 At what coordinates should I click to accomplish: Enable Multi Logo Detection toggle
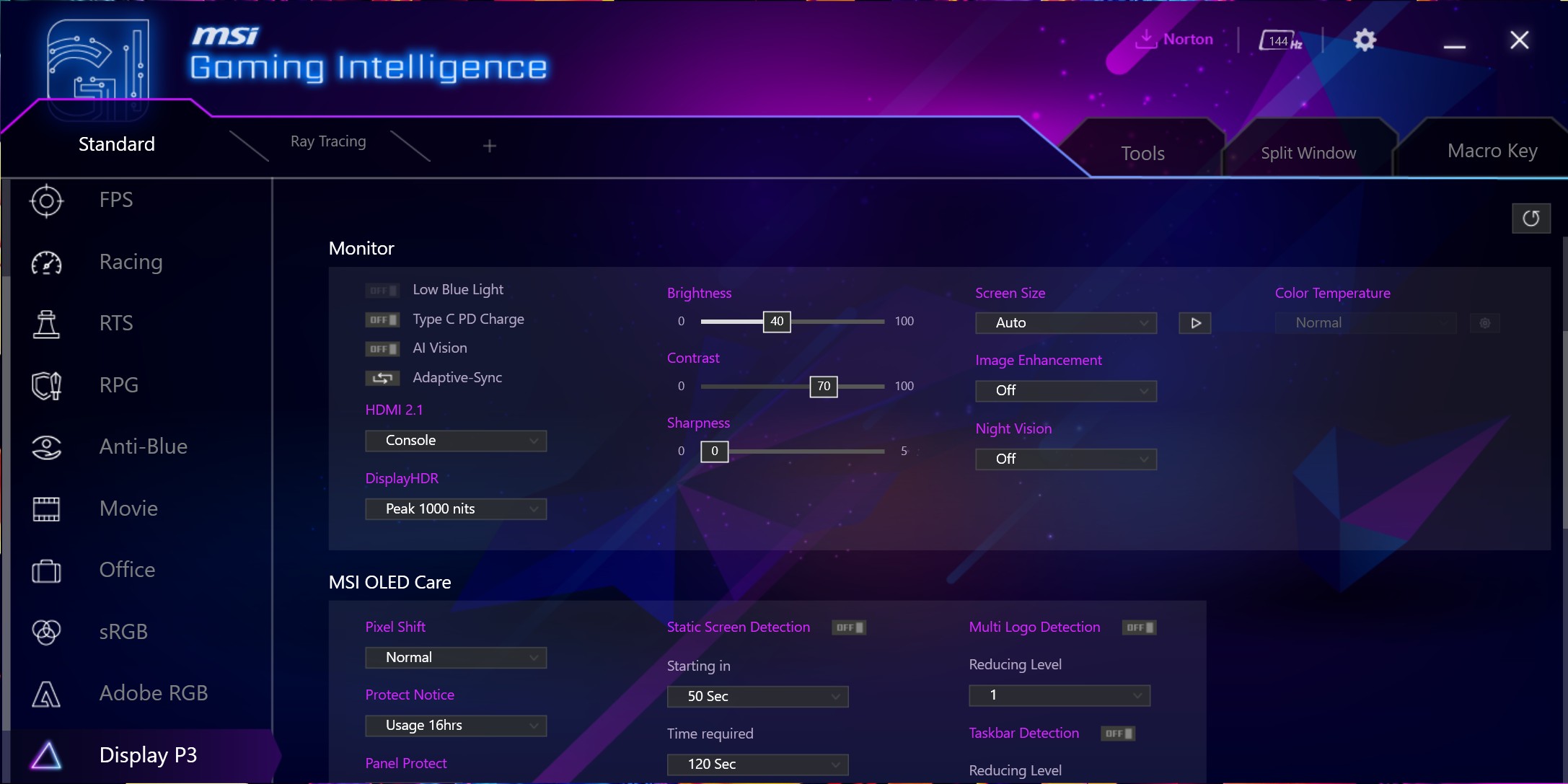(1139, 627)
